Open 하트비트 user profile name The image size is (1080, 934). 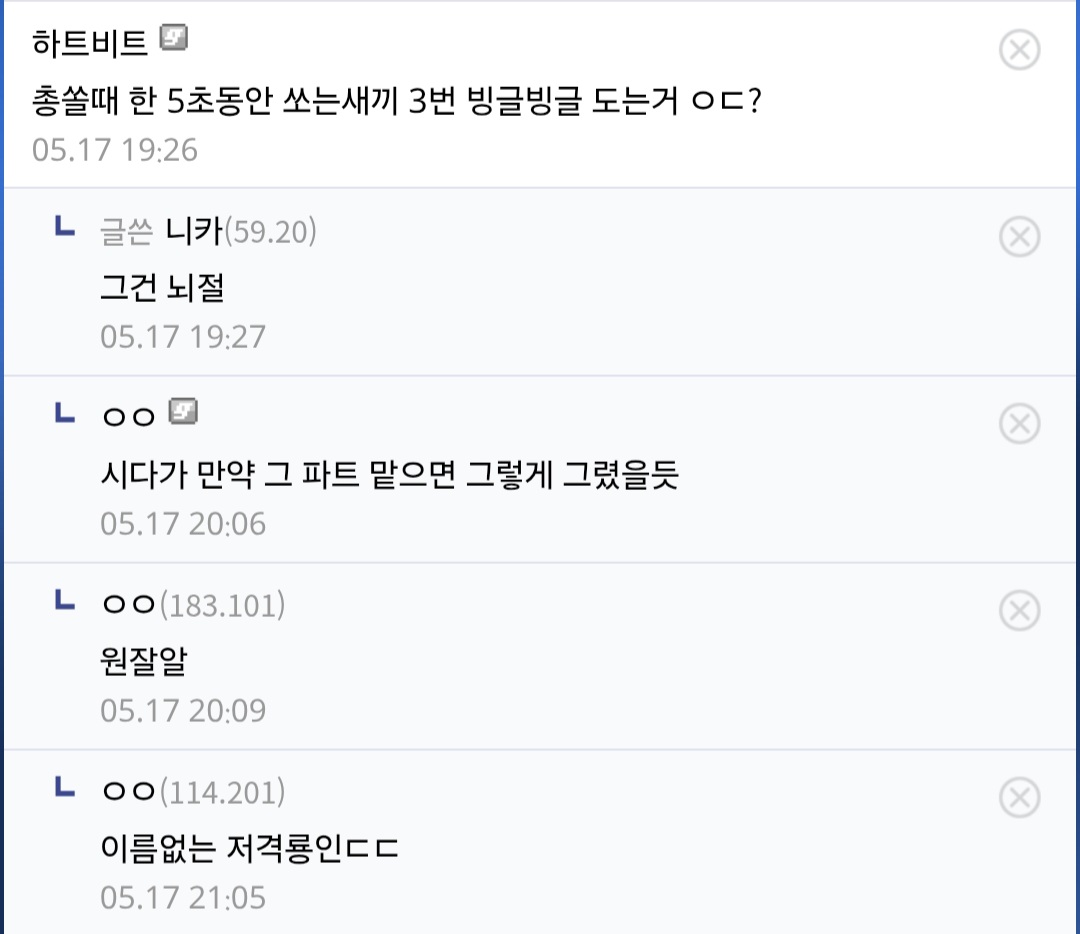pyautogui.click(x=90, y=43)
